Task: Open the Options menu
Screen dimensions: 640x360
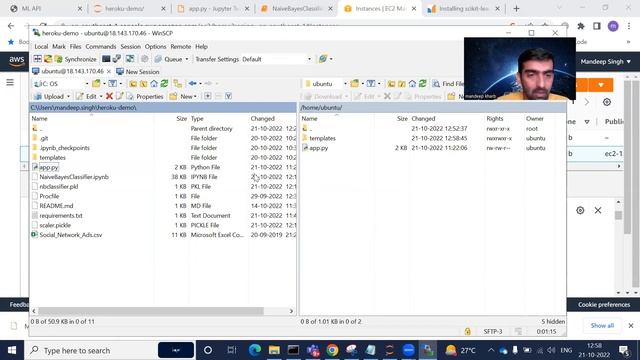Action: tap(156, 47)
